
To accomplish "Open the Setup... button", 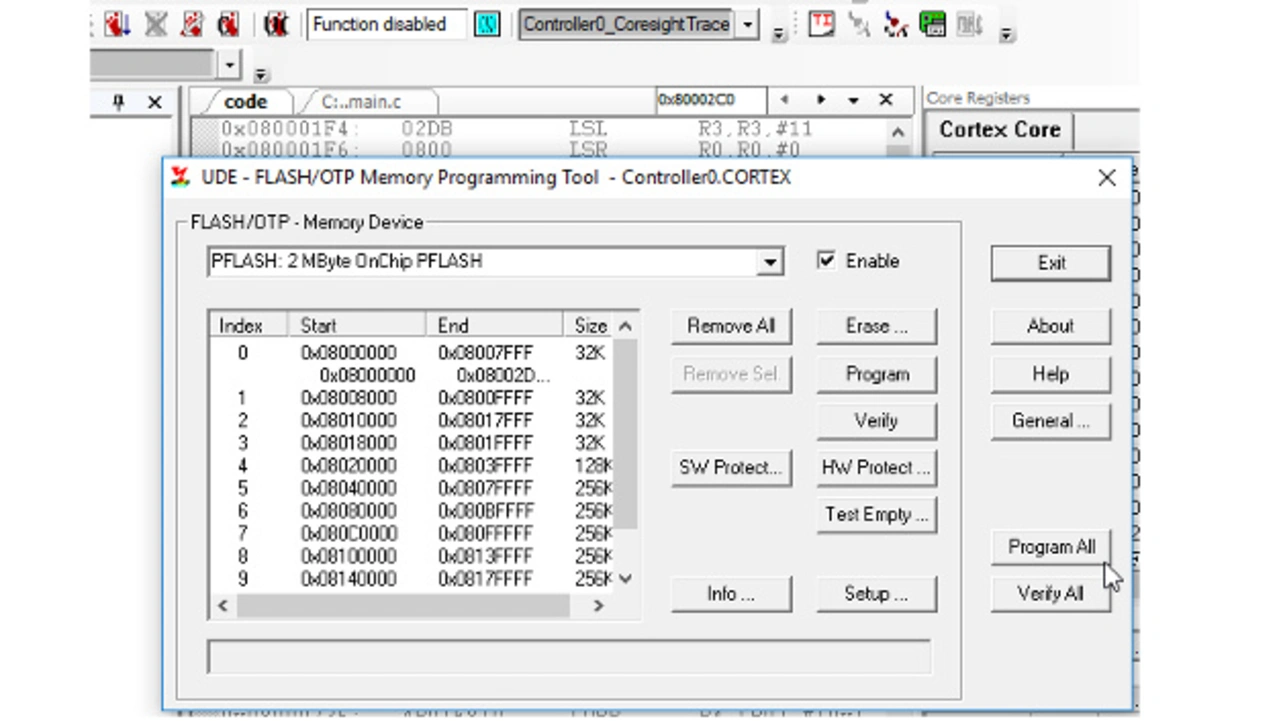I will (876, 594).
